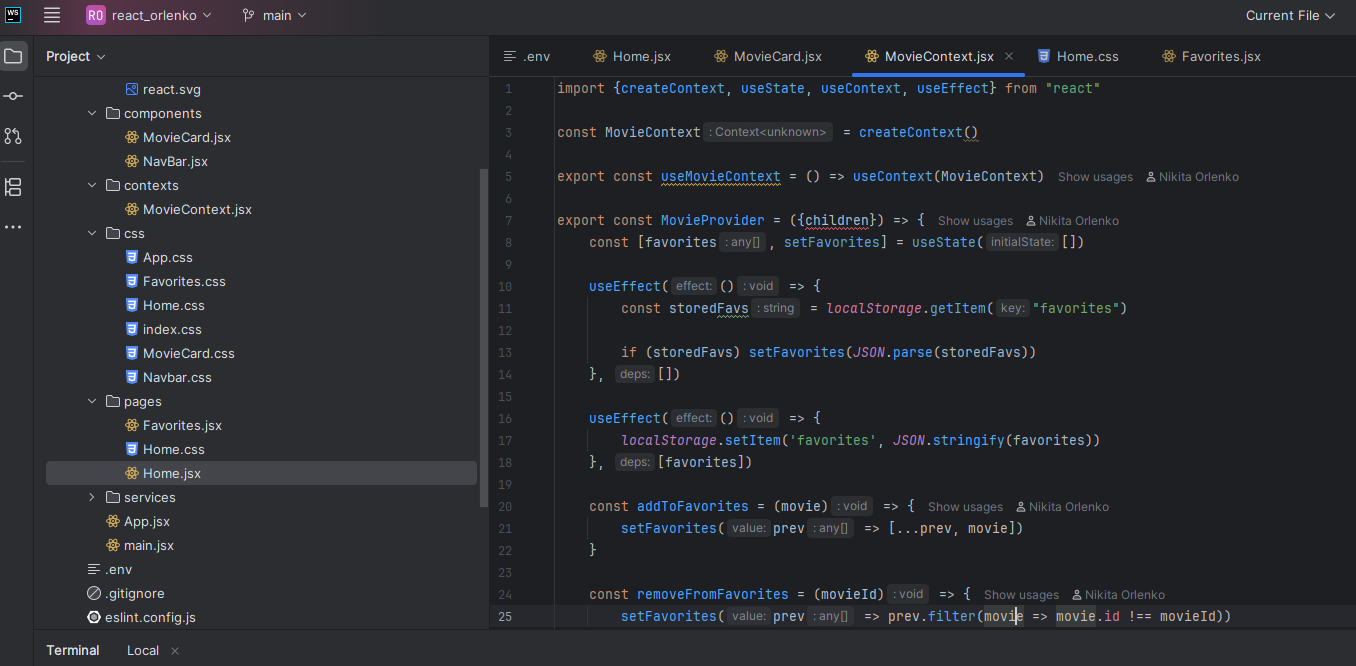Switch to the Home.jsx editor tab
The width and height of the screenshot is (1356, 666).
[634, 56]
